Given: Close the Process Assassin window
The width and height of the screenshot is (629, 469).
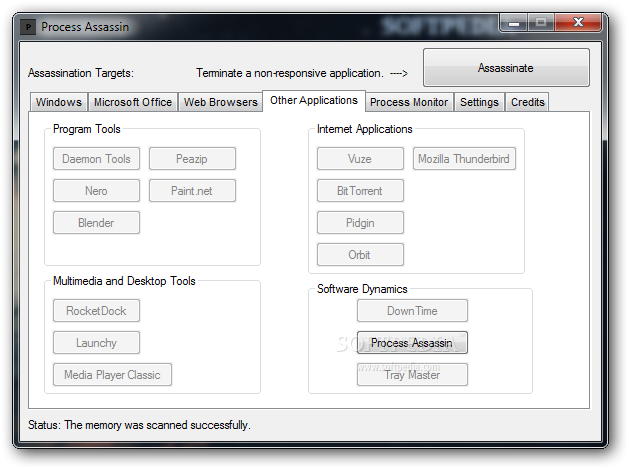Looking at the screenshot, I should click(578, 22).
